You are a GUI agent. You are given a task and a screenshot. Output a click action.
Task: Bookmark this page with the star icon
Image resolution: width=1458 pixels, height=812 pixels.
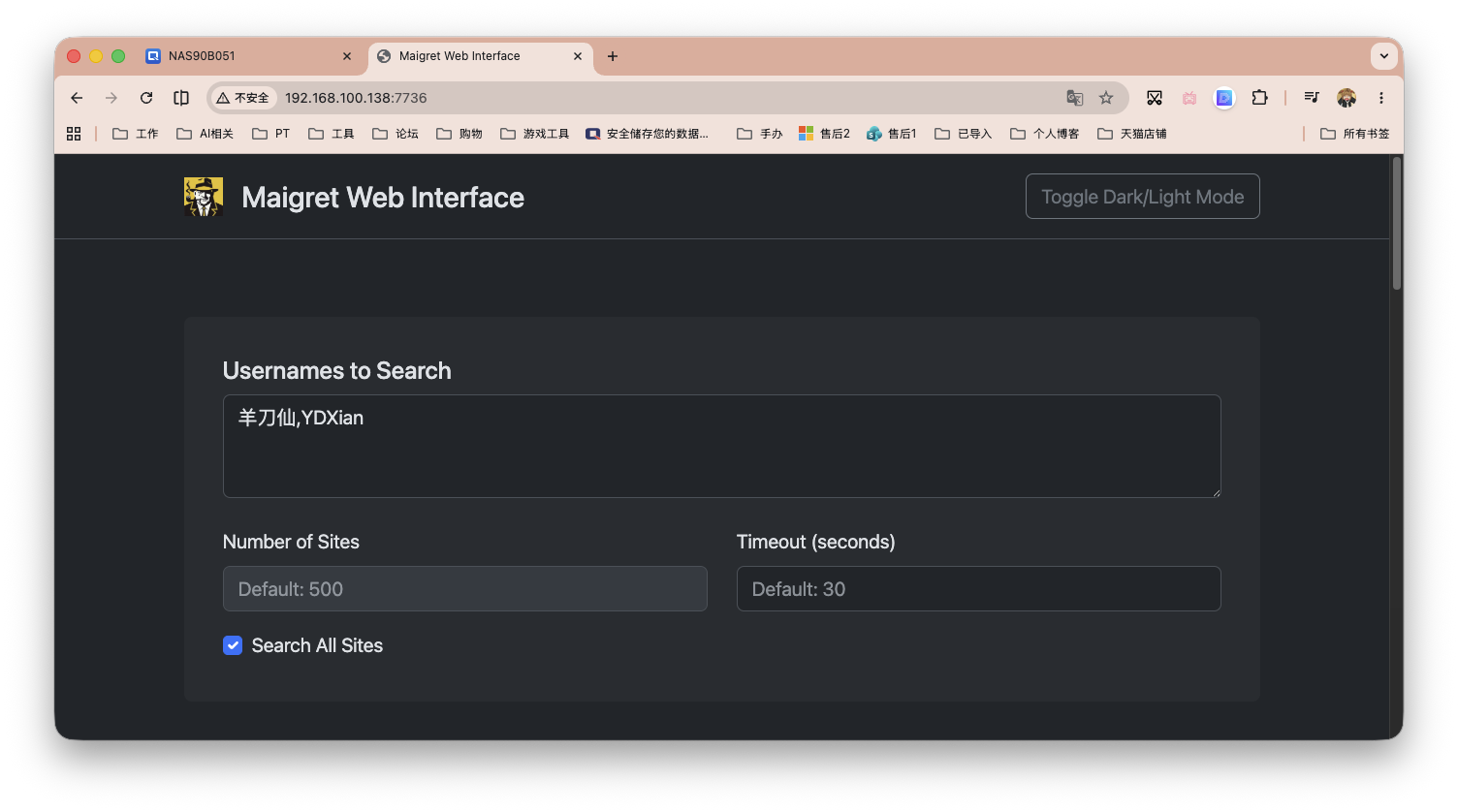point(1106,98)
